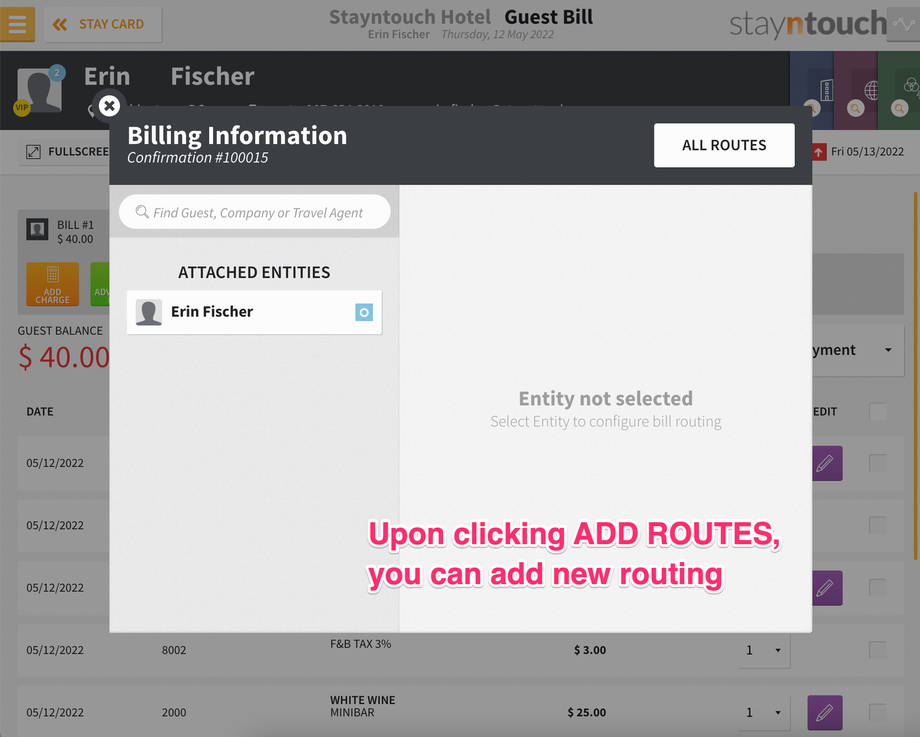Click the DATE column header
The height and width of the screenshot is (737, 920).
(x=40, y=412)
